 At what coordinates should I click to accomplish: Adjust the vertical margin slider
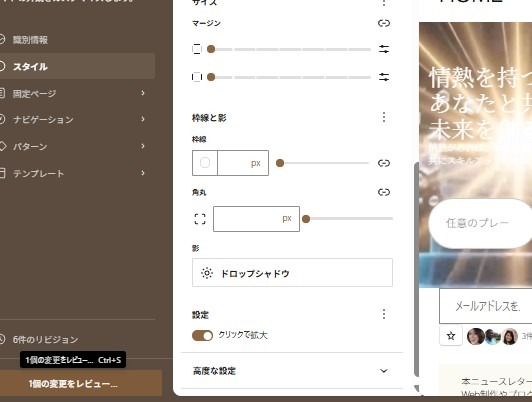click(290, 49)
